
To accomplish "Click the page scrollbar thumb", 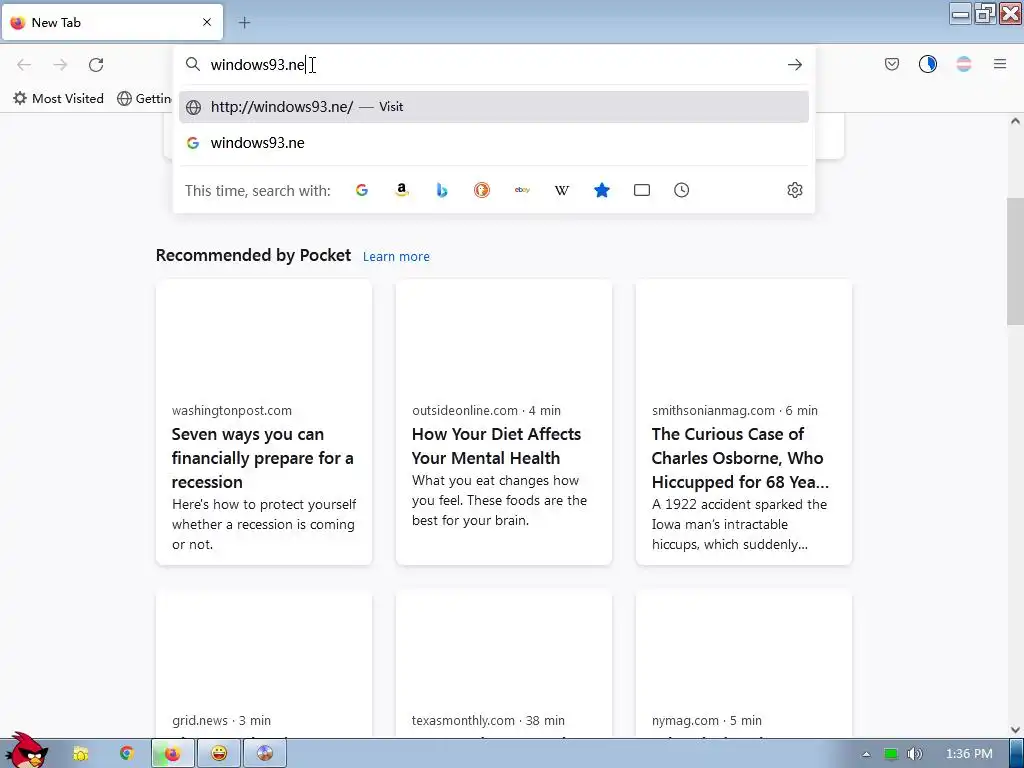I will click(1014, 261).
